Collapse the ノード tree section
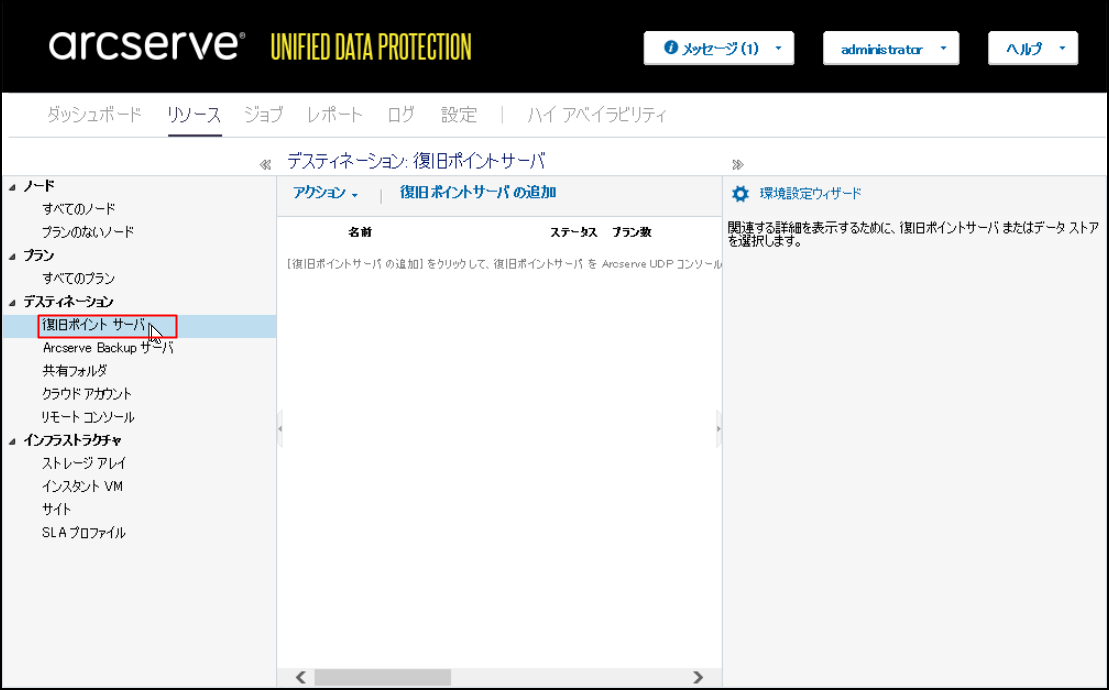1109x690 pixels. [x=13, y=186]
